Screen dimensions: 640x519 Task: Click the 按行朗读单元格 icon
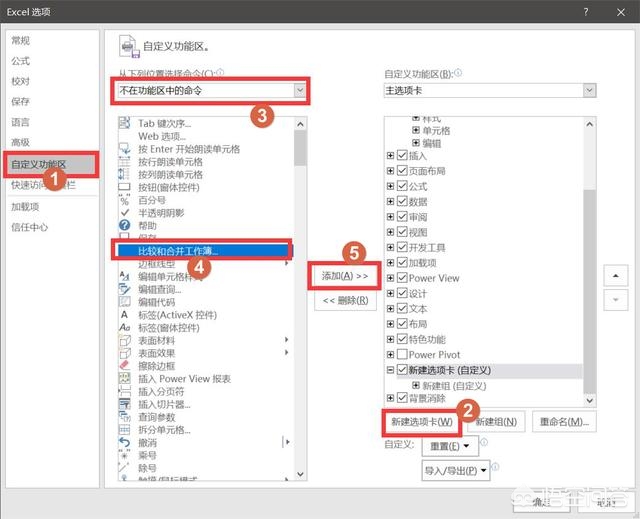(124, 162)
